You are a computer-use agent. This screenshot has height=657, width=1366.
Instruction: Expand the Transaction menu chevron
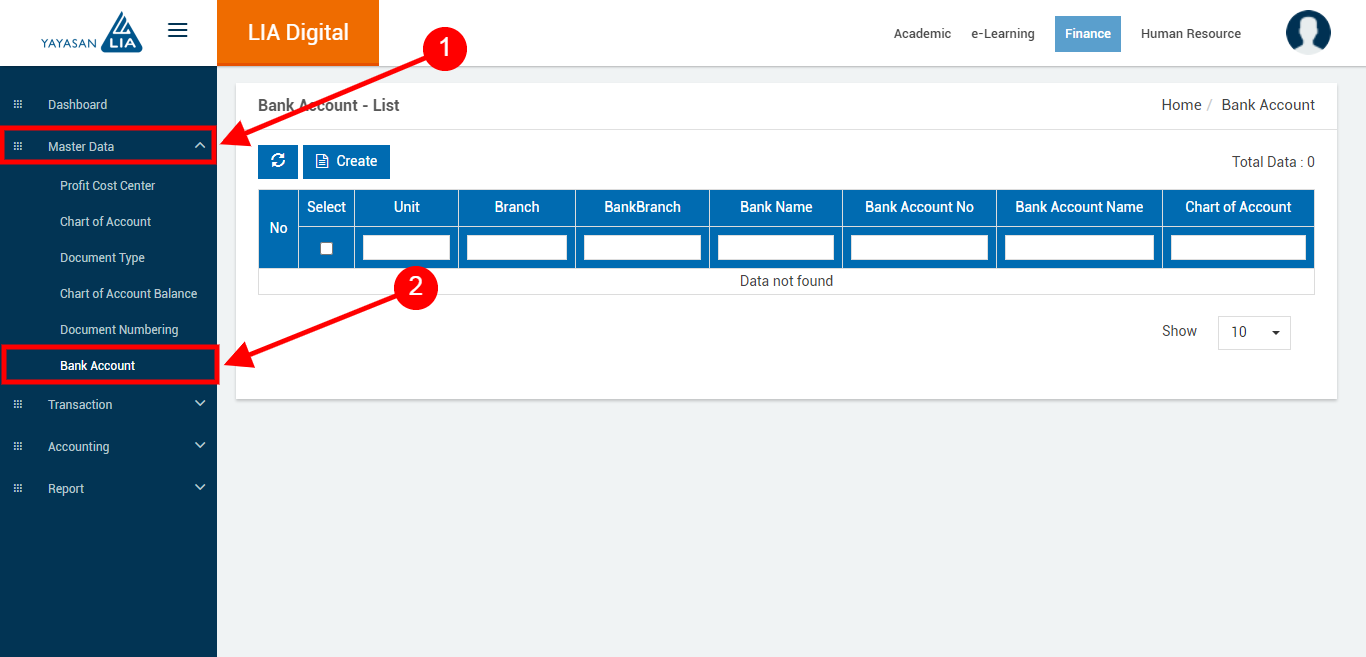pos(200,404)
